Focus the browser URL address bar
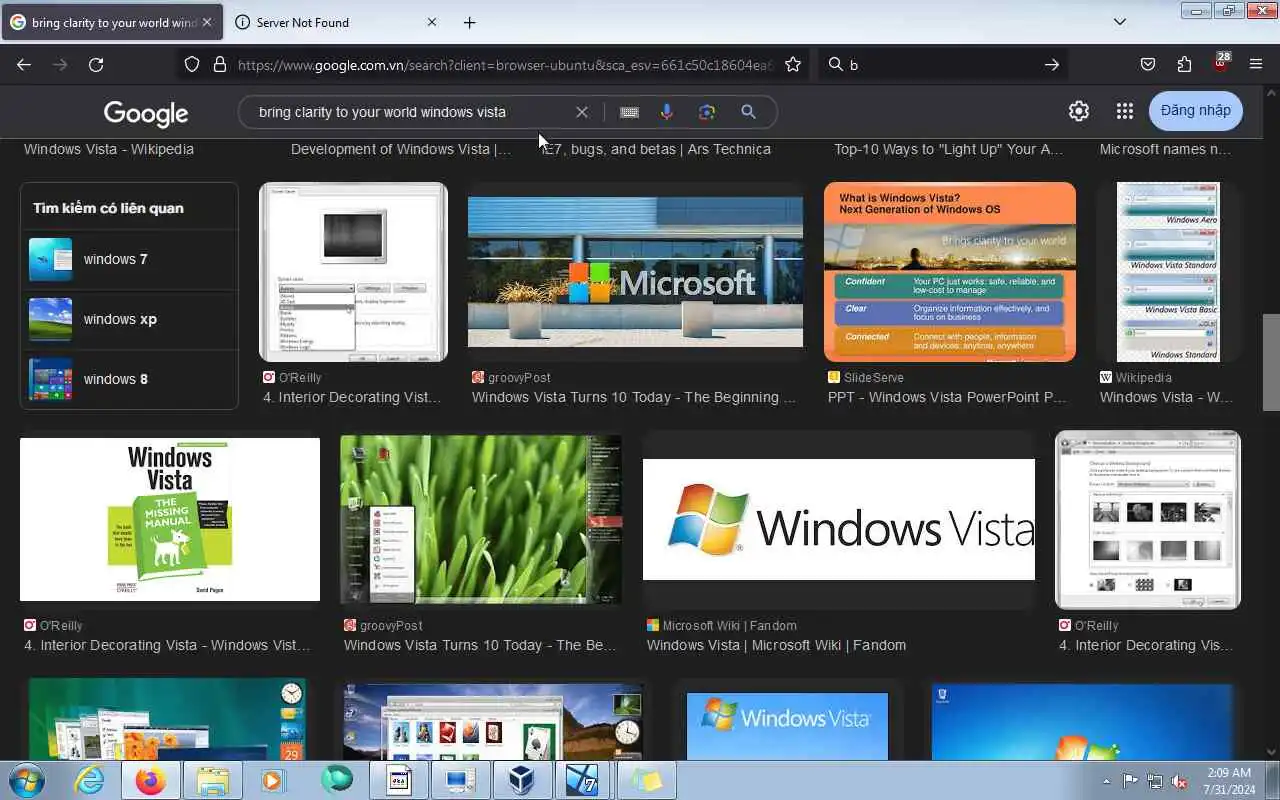 [x=505, y=64]
